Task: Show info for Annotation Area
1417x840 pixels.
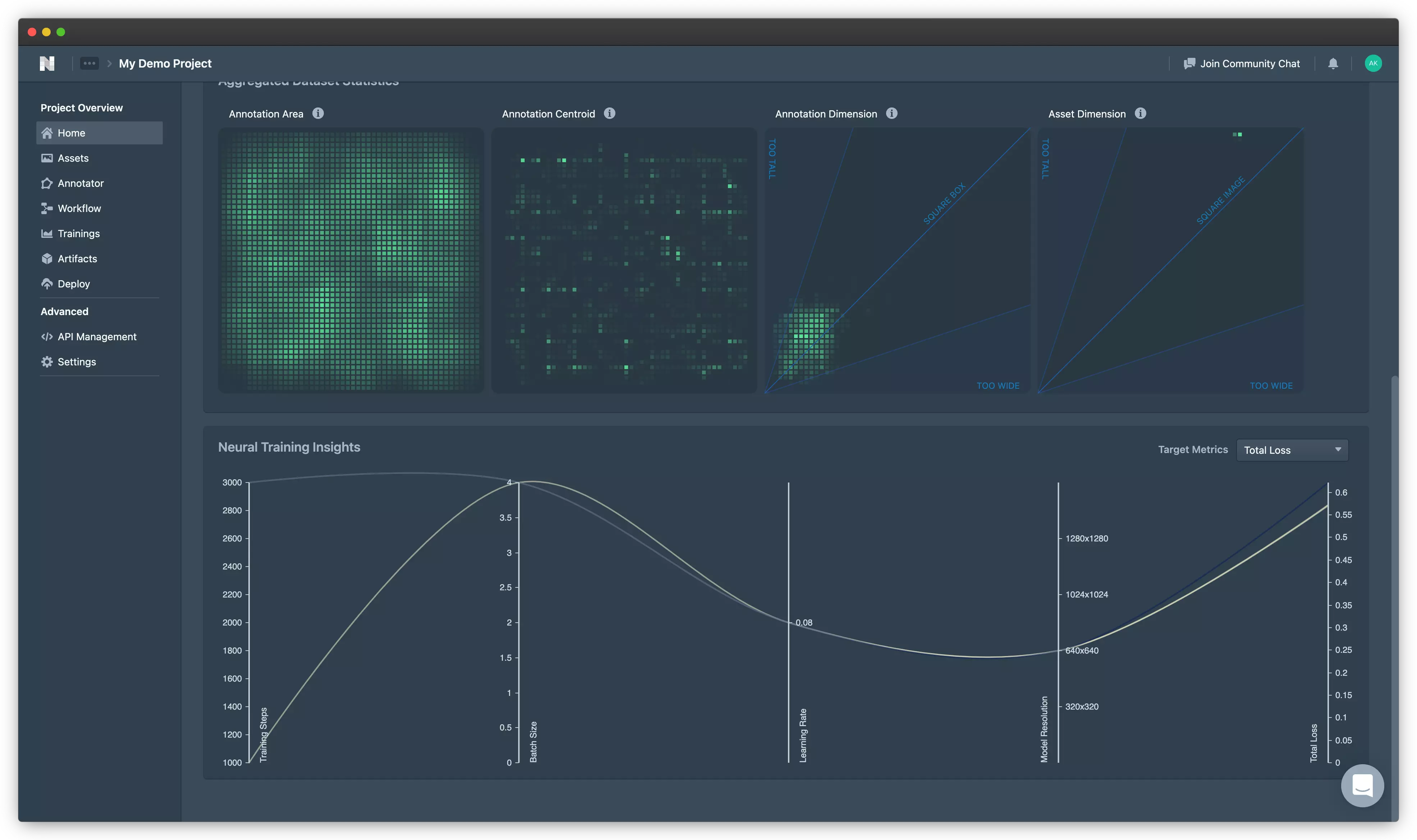Action: click(x=318, y=113)
